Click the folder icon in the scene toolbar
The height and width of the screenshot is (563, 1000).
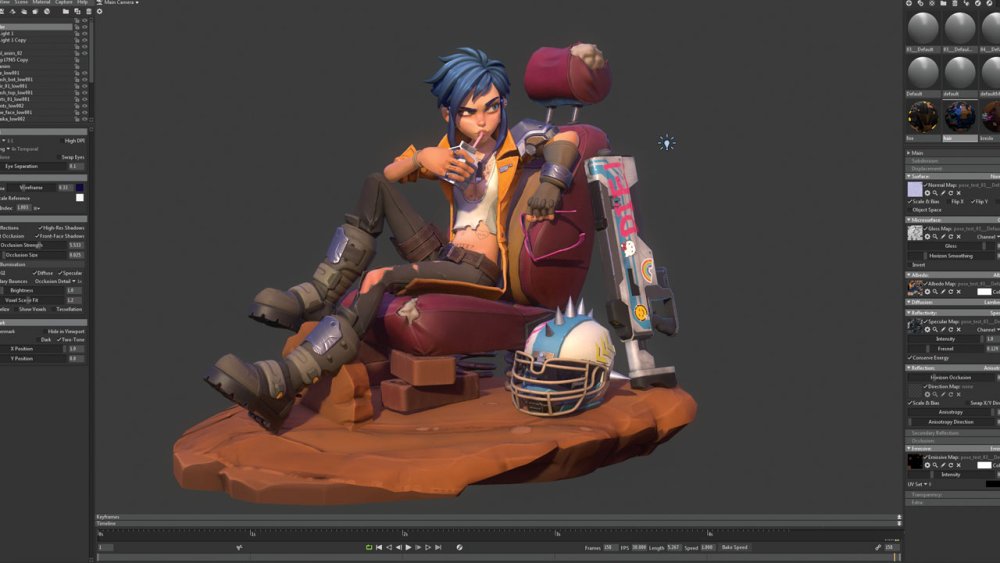coord(66,11)
